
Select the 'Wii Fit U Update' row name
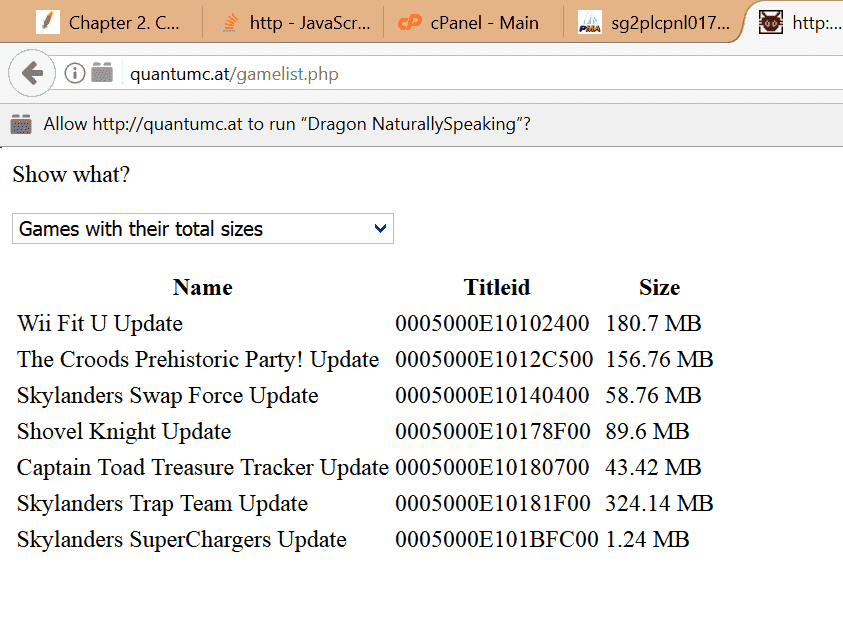(100, 323)
